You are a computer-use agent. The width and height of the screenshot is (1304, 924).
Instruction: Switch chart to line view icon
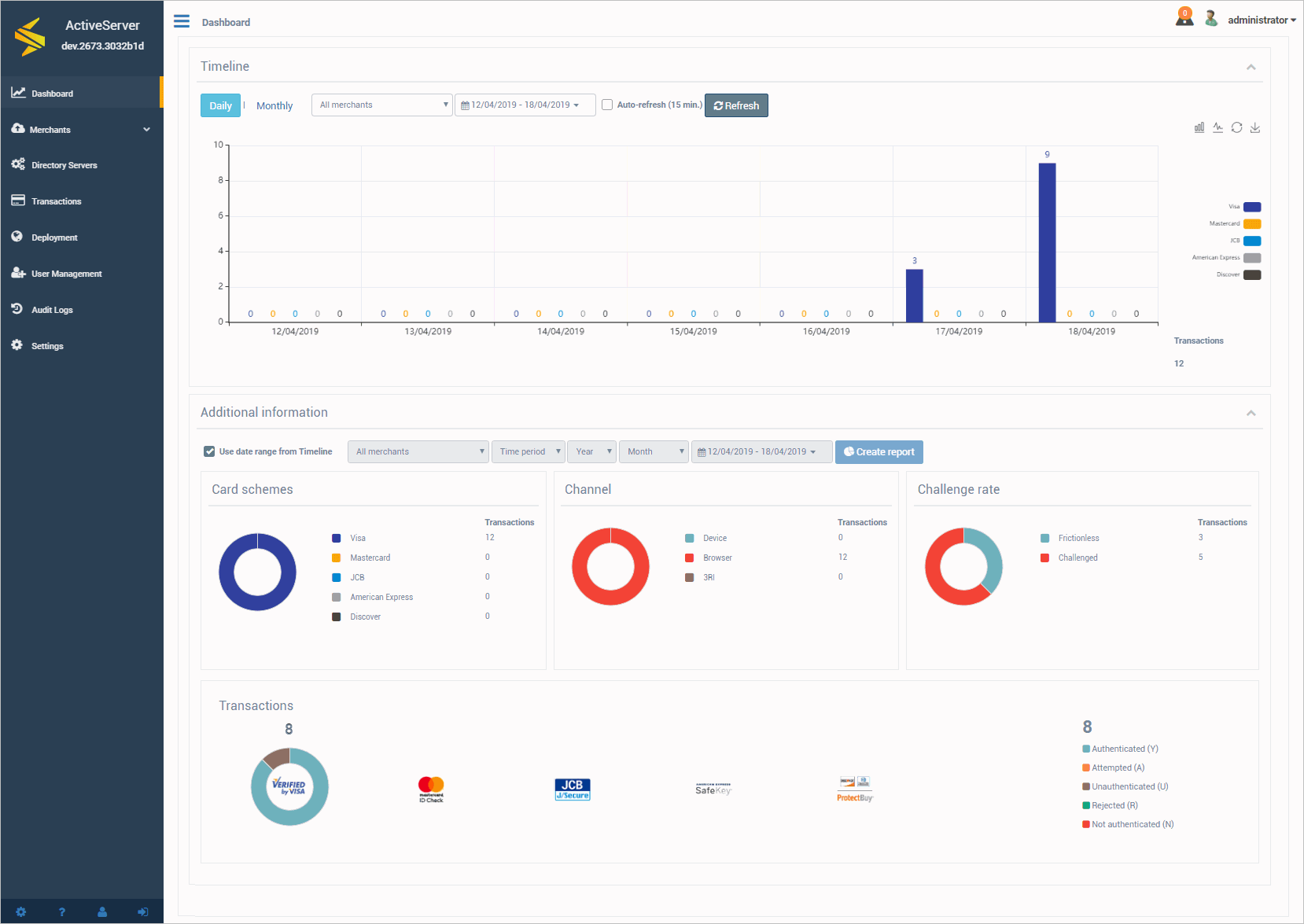coord(1217,127)
